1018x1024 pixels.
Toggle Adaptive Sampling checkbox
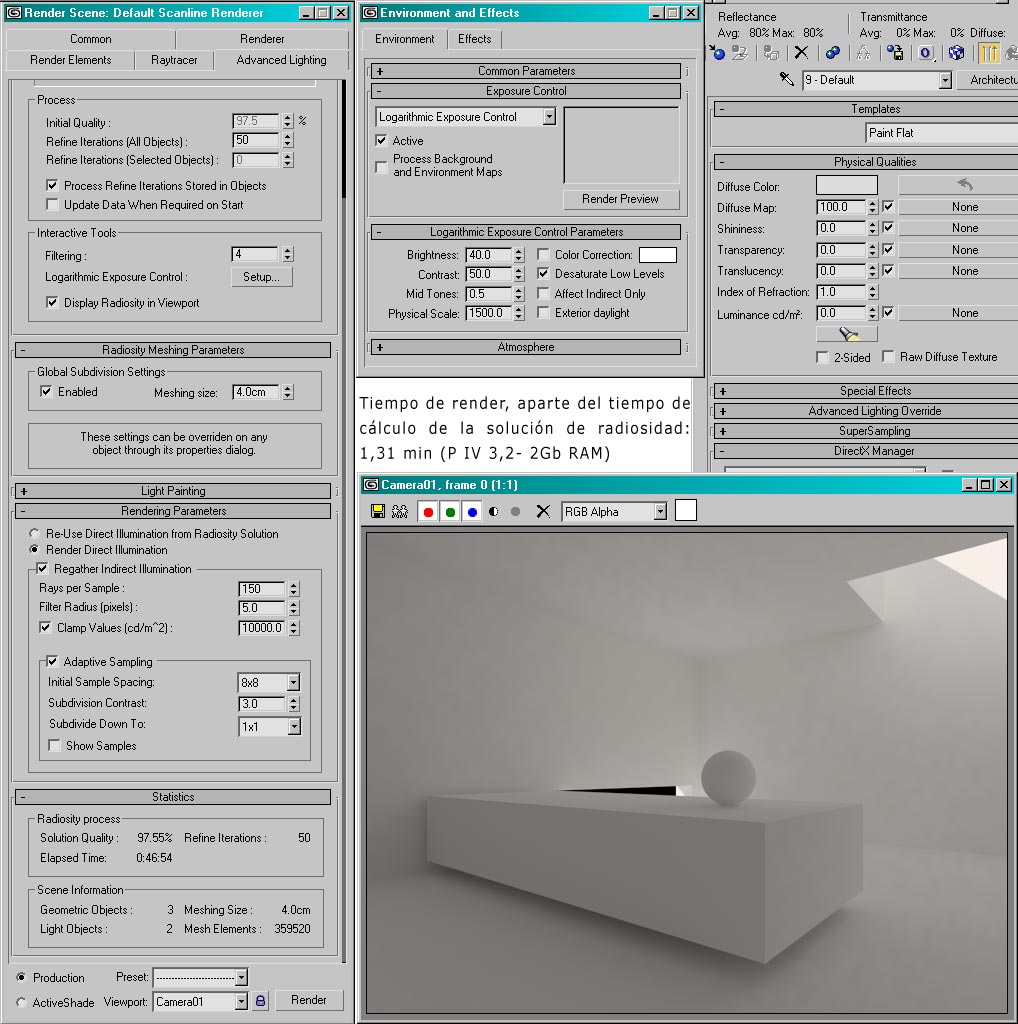click(x=52, y=661)
